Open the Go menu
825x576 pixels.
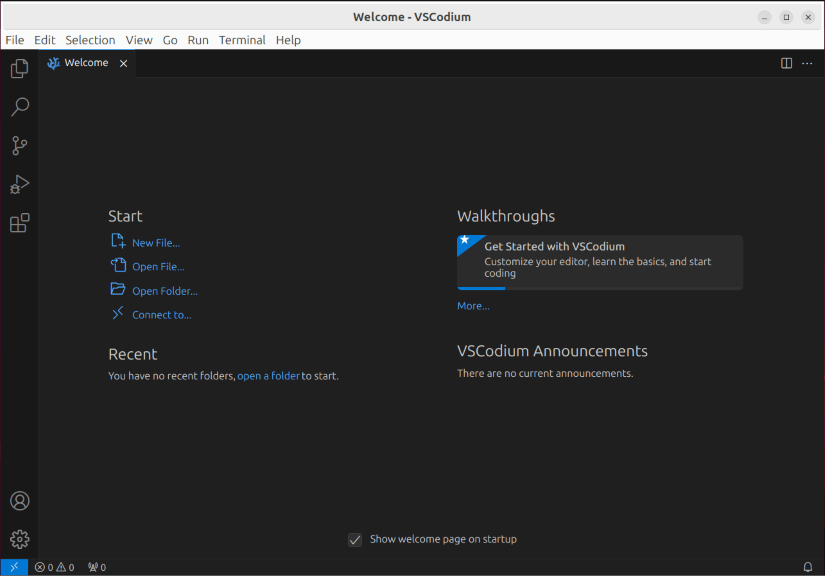(170, 40)
